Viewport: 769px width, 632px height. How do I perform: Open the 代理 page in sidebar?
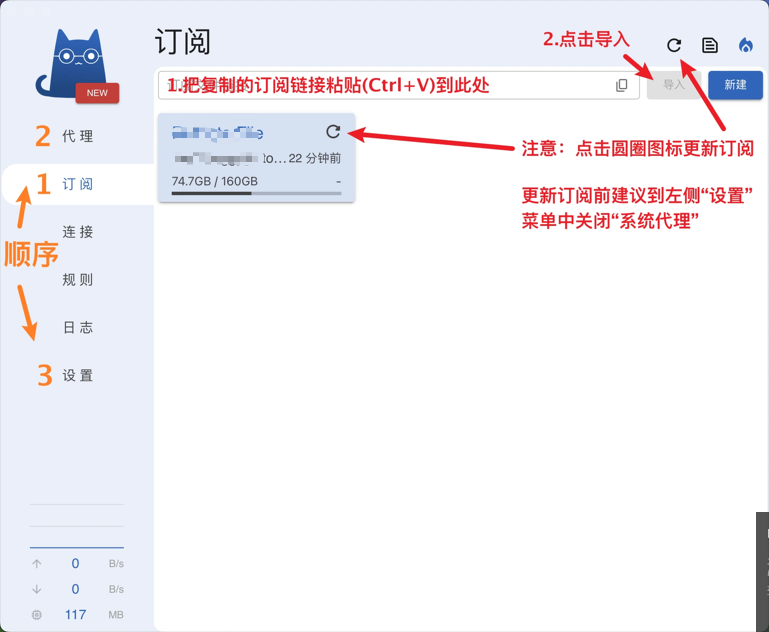[77, 136]
